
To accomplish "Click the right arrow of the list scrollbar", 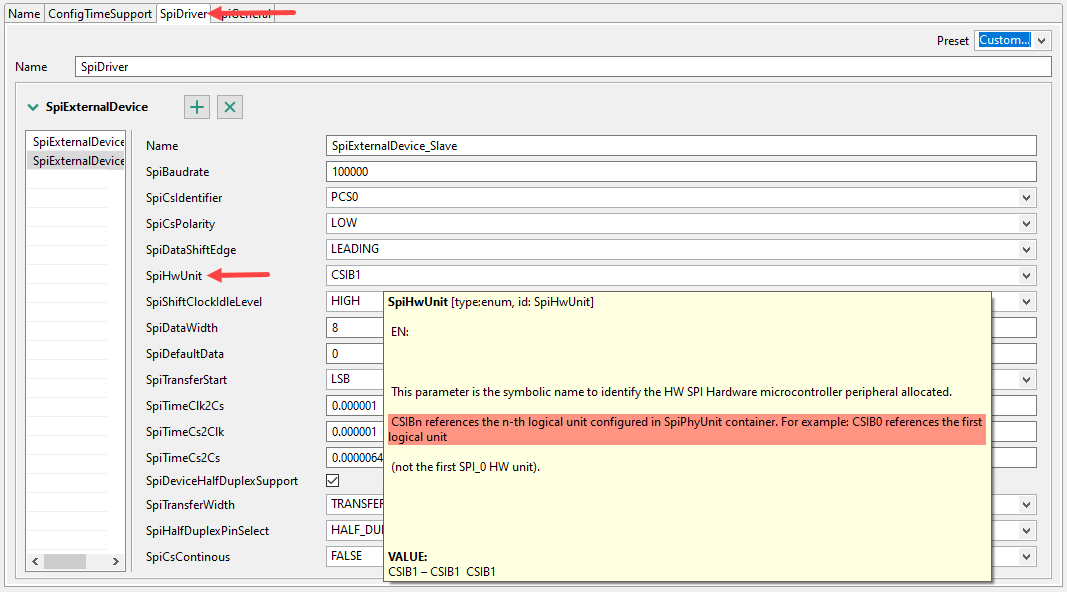I will [115, 561].
